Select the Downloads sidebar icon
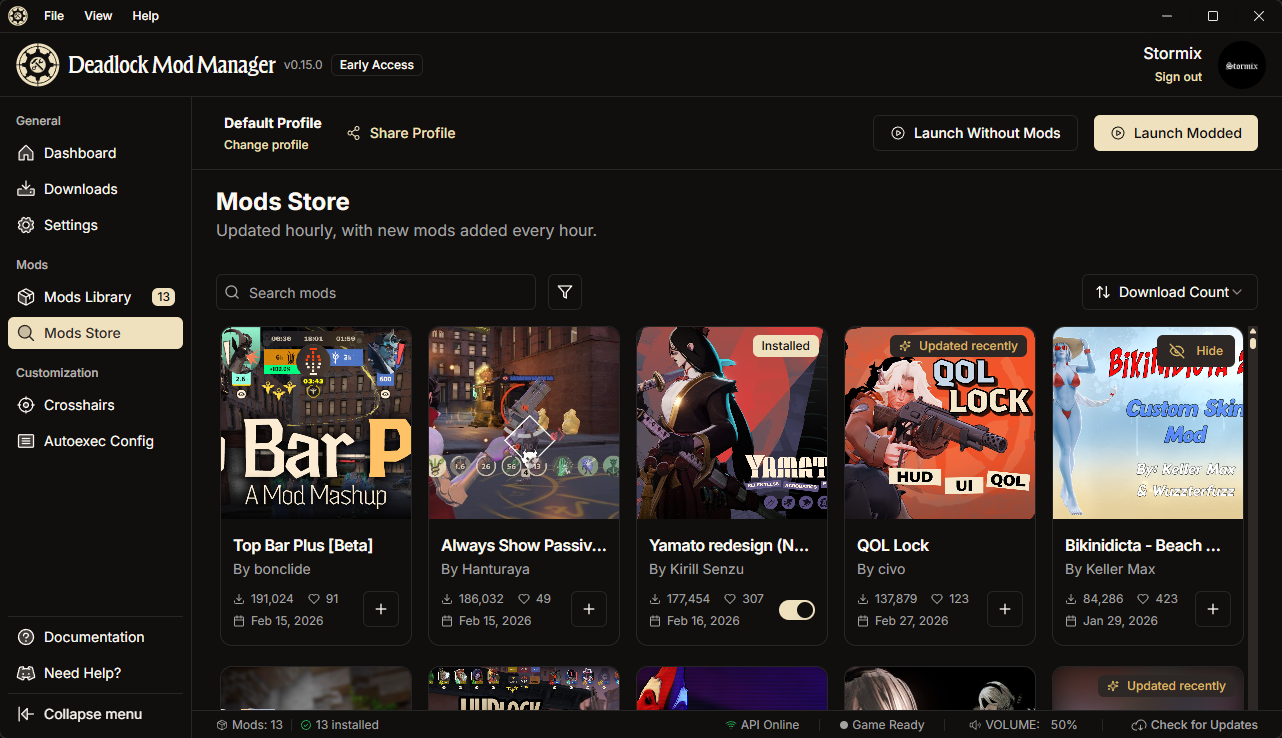Screen dimensions: 1282x738 point(26,188)
